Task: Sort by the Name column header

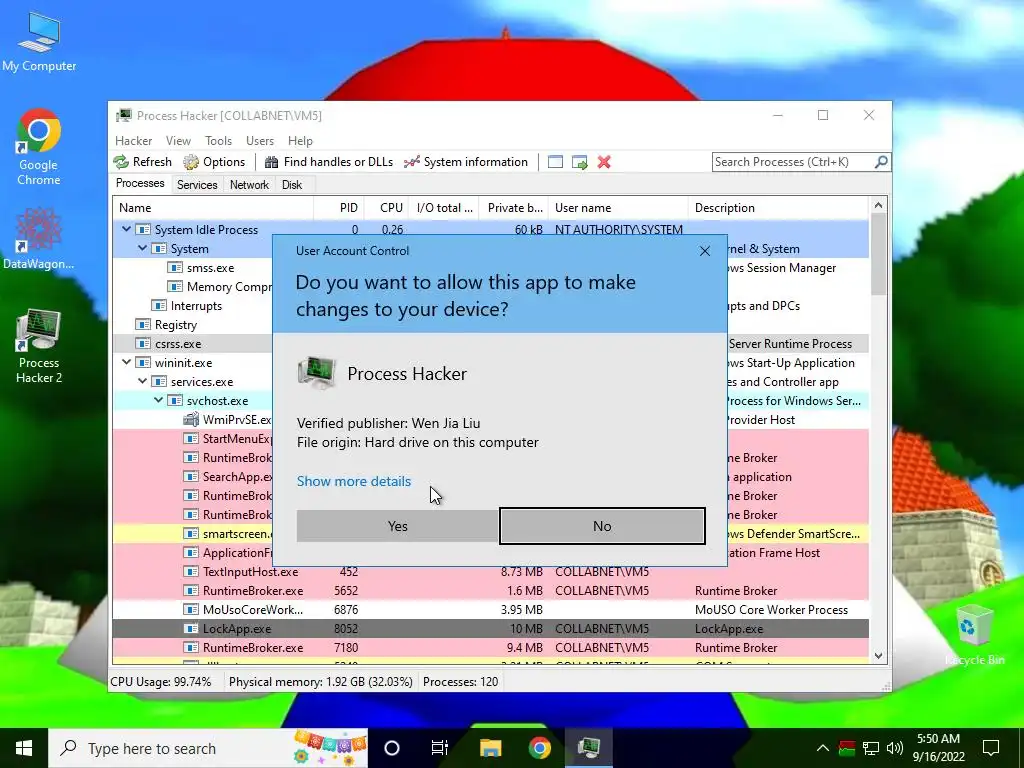Action: pos(213,208)
